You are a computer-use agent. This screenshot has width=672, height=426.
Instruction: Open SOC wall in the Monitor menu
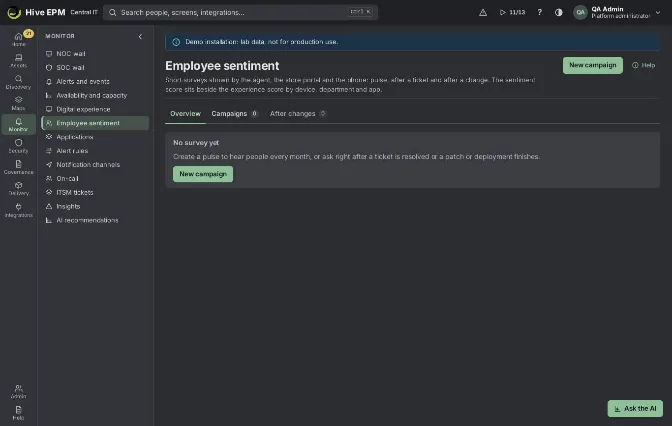tap(95, 67)
